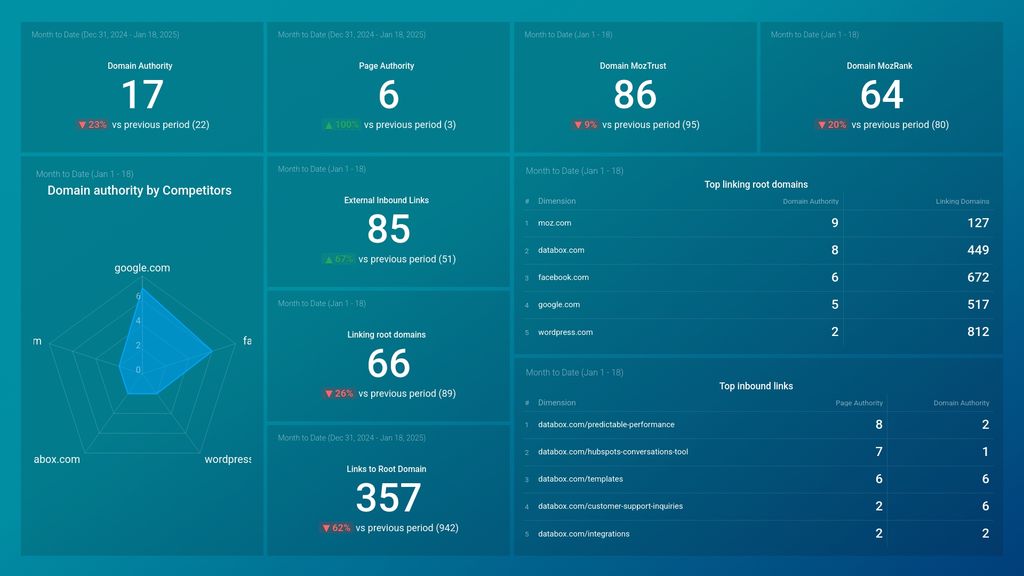
Task: Click the date range on Domain MozRank card
Action: click(814, 35)
